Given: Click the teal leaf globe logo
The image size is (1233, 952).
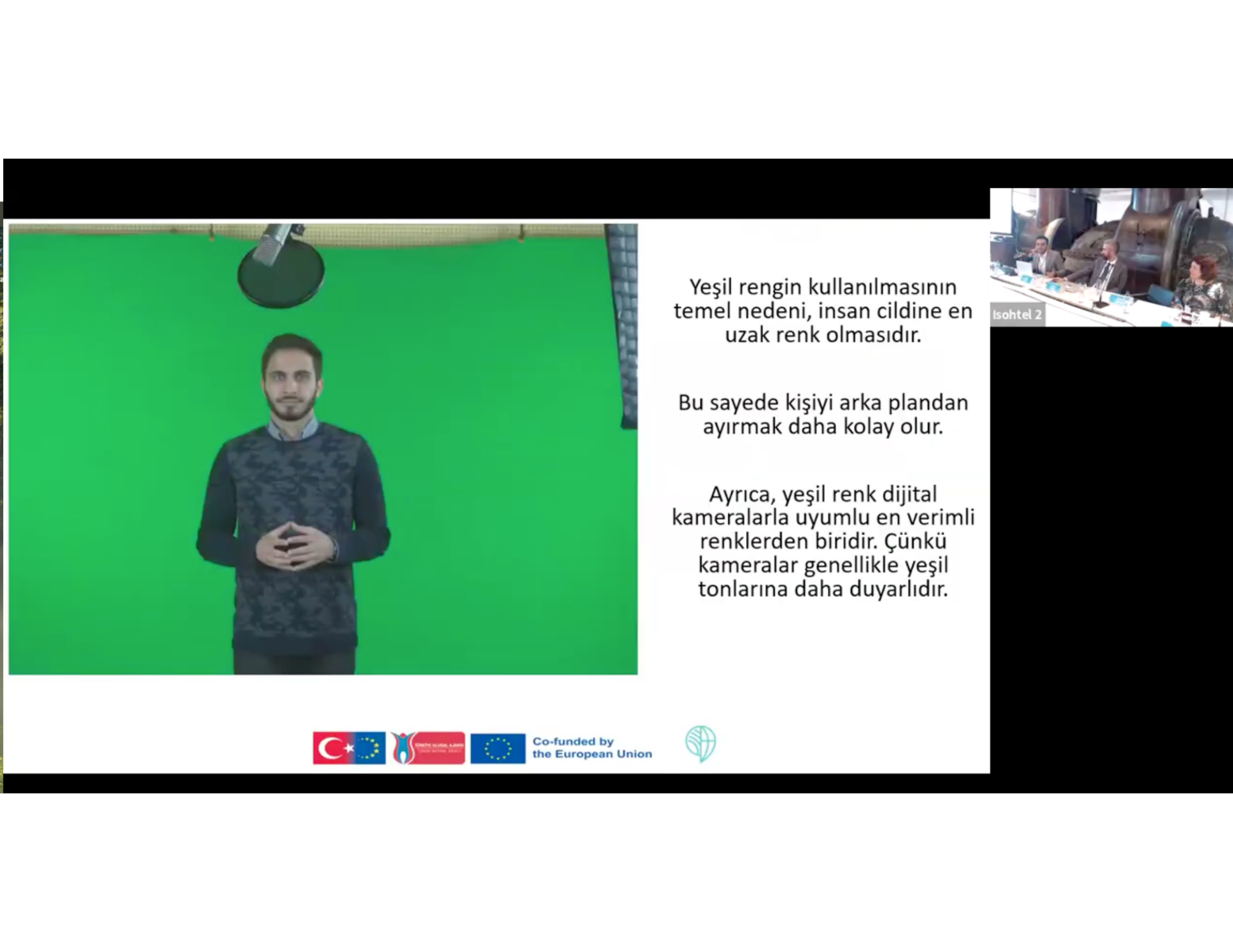Looking at the screenshot, I should [700, 744].
